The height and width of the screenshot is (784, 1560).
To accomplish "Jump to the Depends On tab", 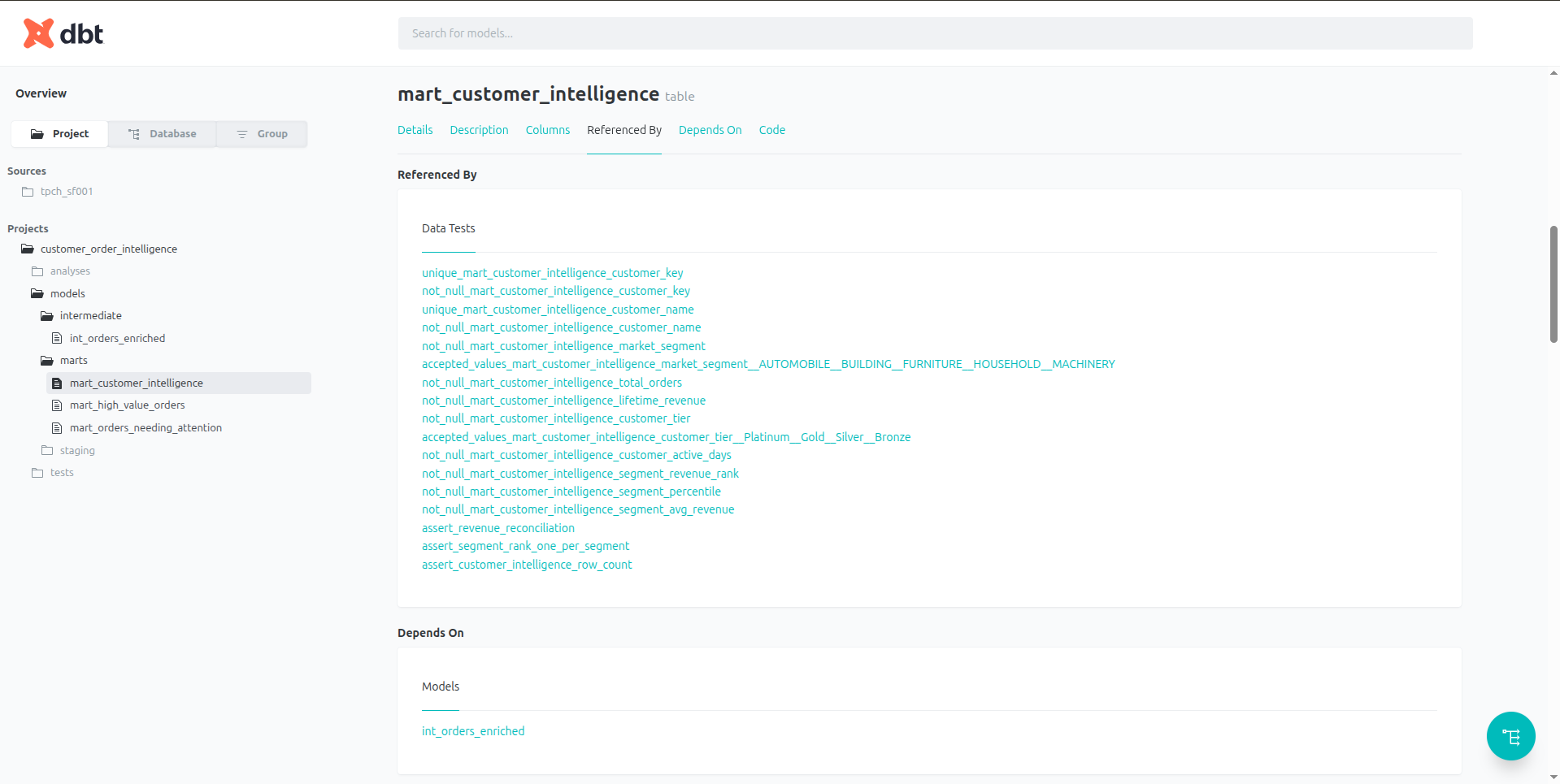I will coord(710,130).
